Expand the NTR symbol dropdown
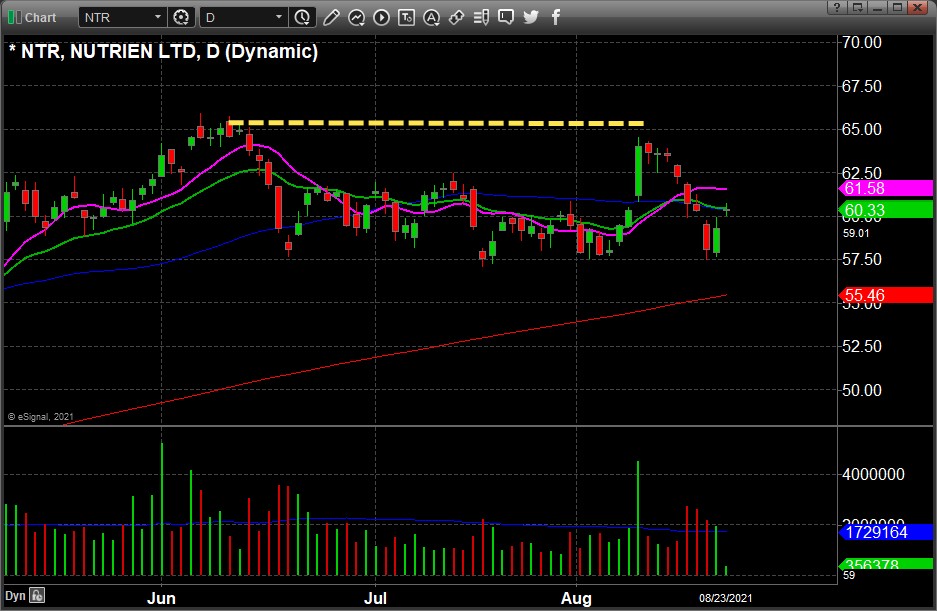The height and width of the screenshot is (611, 937). pos(158,17)
